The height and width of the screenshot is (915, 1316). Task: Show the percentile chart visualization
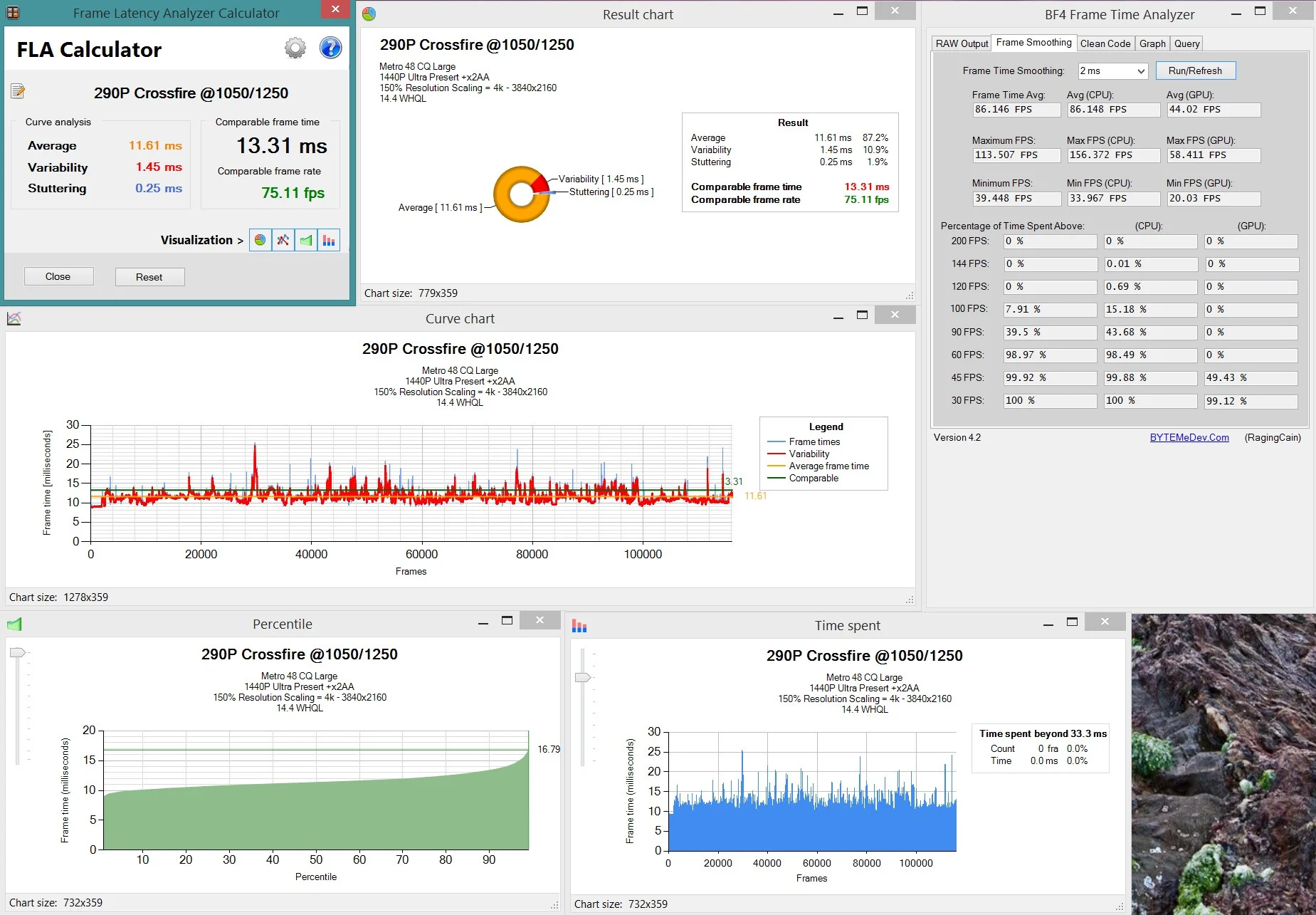[306, 240]
